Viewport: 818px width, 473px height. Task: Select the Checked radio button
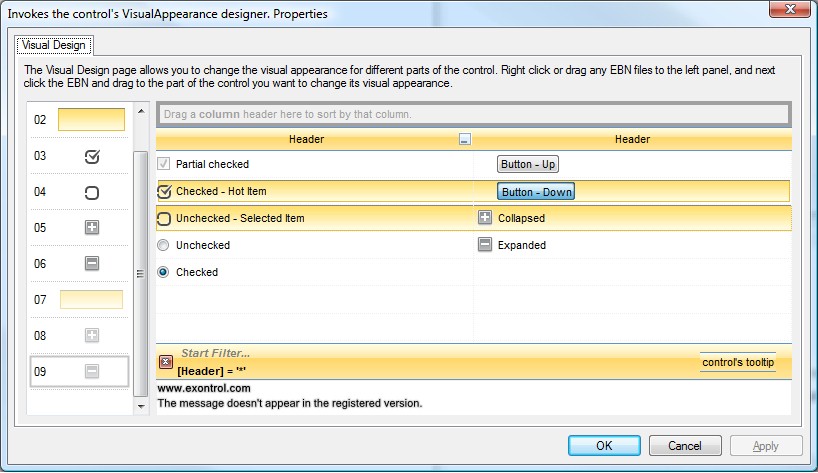164,272
